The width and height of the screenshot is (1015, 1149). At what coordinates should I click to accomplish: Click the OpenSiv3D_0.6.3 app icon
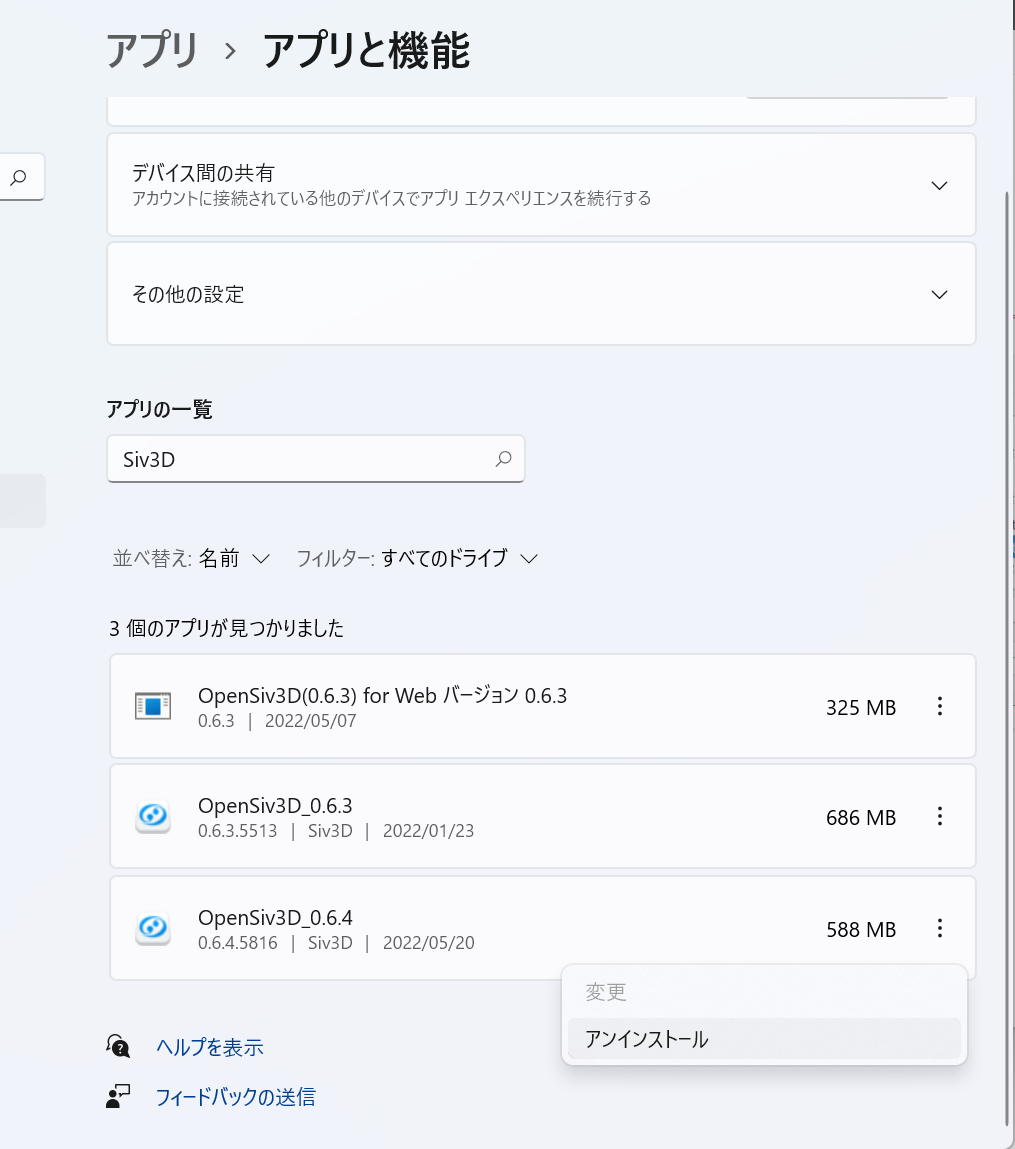(x=153, y=817)
